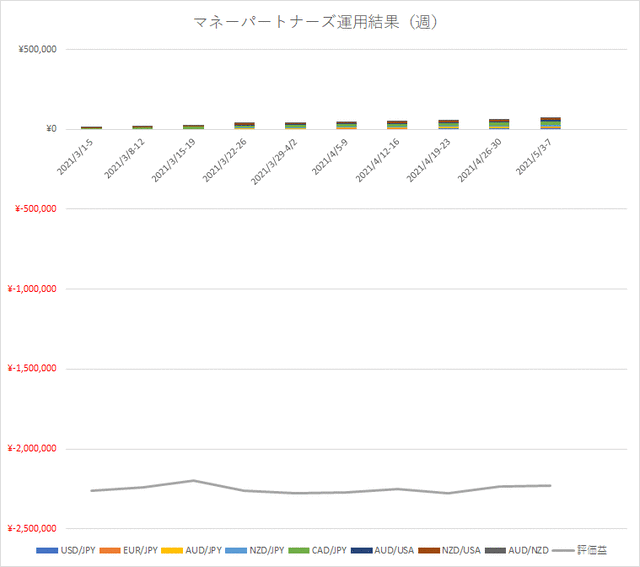Screen dimensions: 640x567
Task: Click the ¥500,000 axis label
Action: pos(38,49)
